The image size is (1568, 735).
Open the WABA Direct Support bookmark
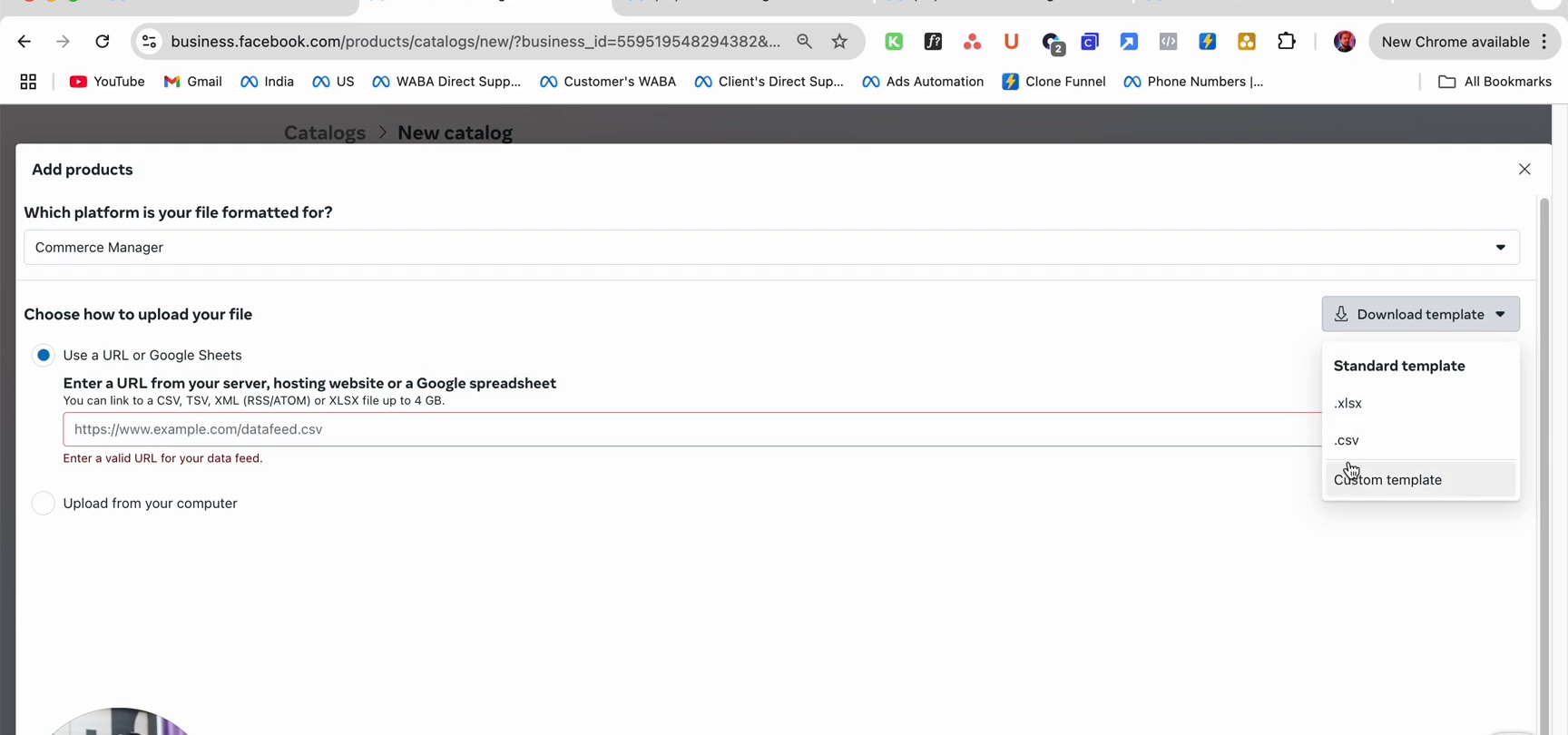446,82
